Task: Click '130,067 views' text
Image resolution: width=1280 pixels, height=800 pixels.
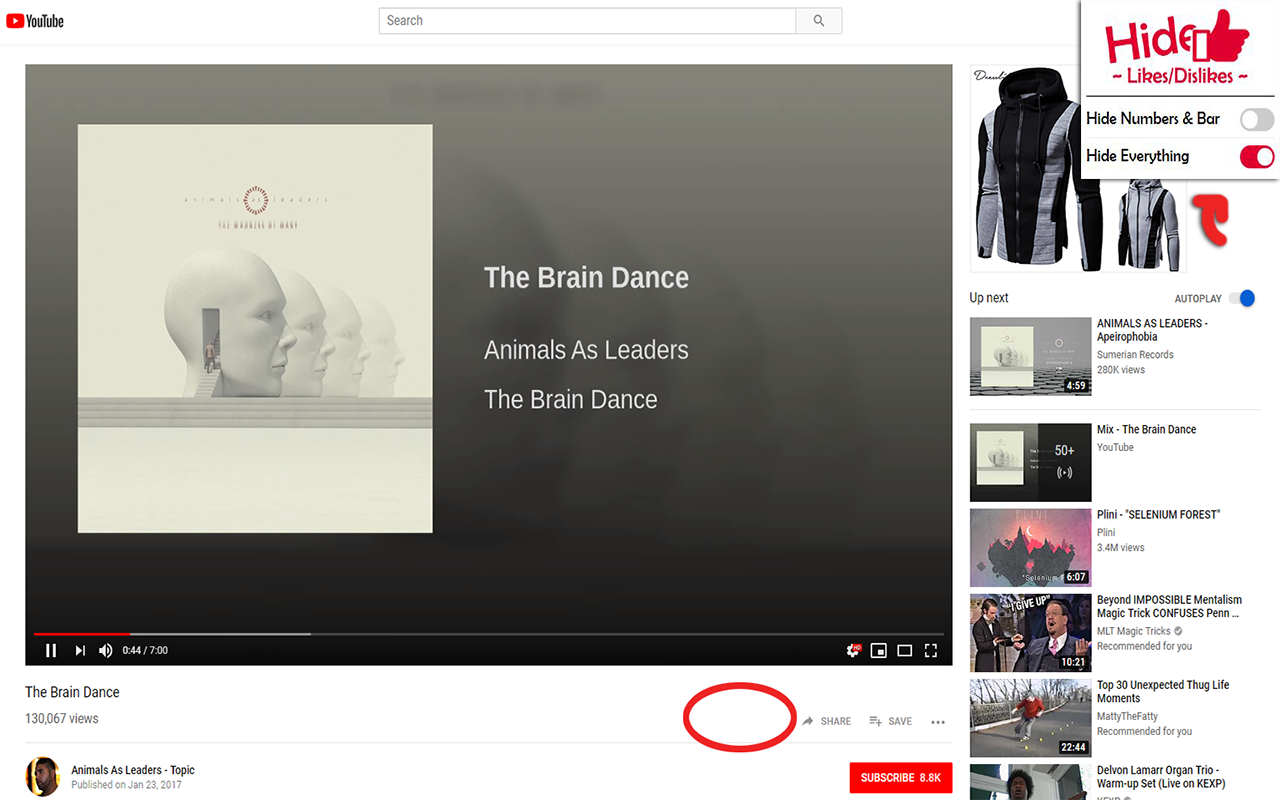Action: [62, 718]
